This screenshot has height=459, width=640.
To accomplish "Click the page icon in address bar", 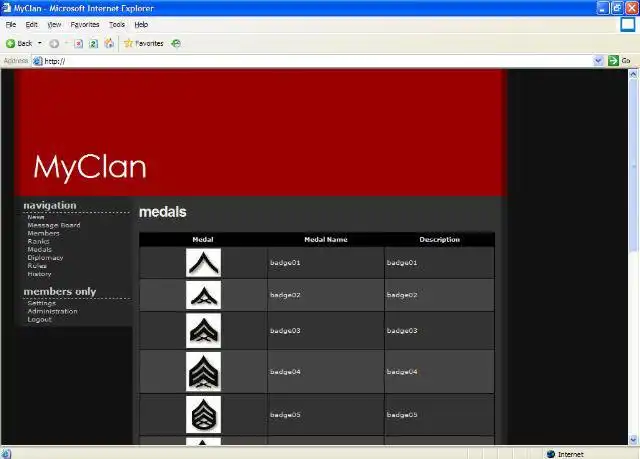I will coord(38,61).
